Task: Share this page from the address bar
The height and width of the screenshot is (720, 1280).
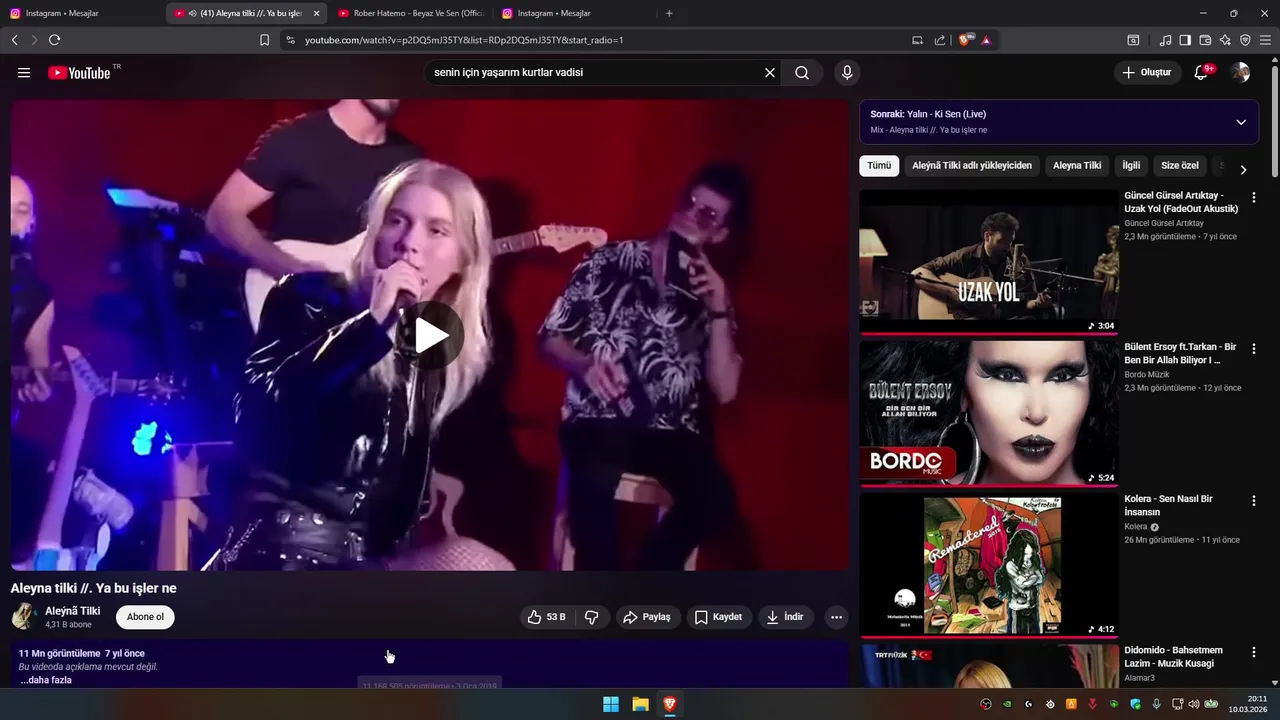Action: point(940,40)
